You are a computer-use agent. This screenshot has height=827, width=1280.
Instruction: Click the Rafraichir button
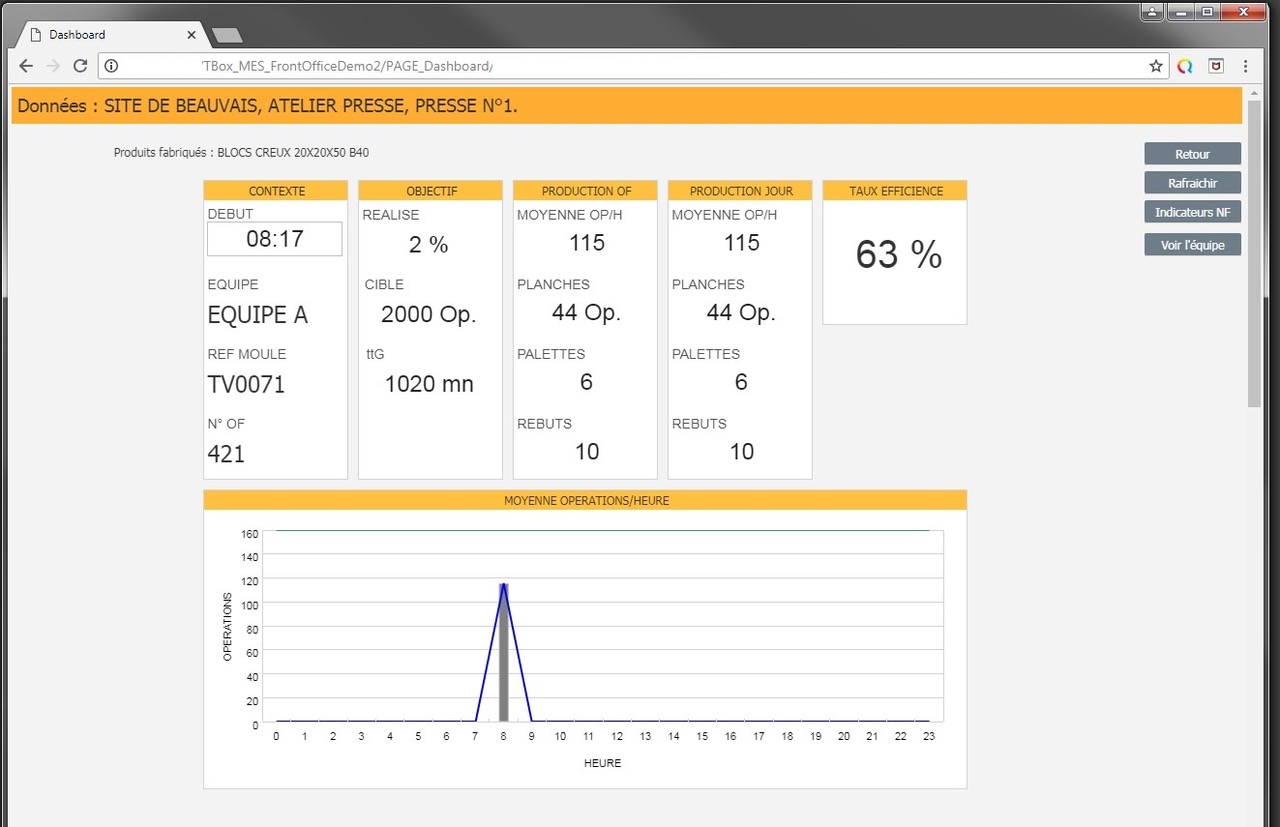1192,183
